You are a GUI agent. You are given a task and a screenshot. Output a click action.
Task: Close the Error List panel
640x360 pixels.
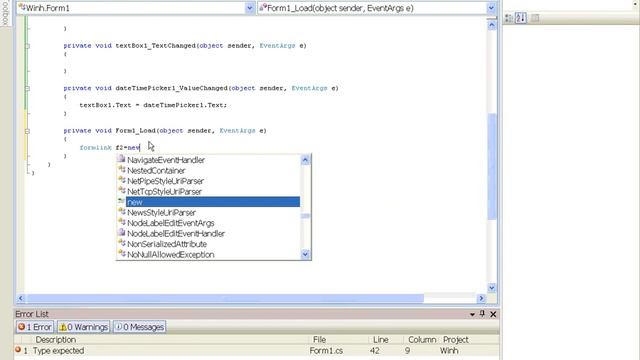[493, 314]
